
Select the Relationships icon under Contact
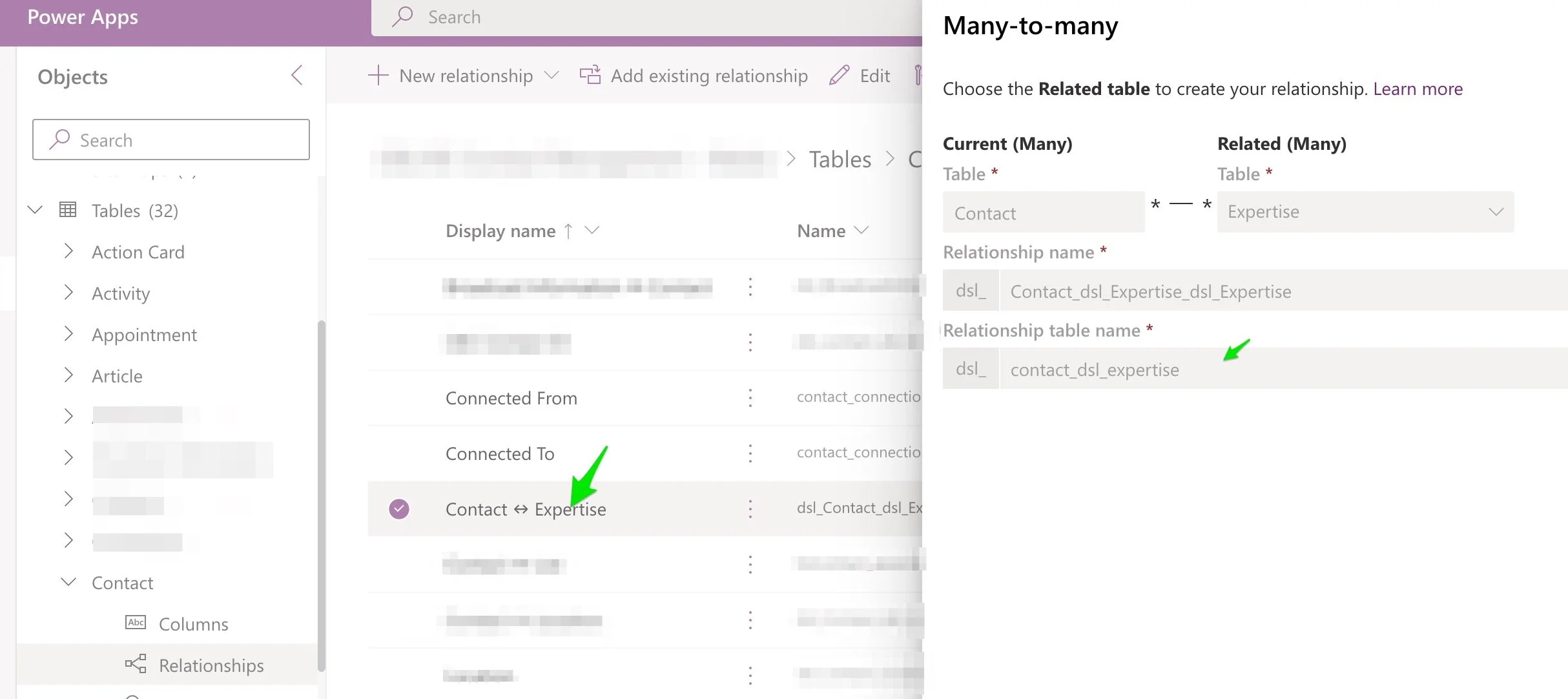134,664
